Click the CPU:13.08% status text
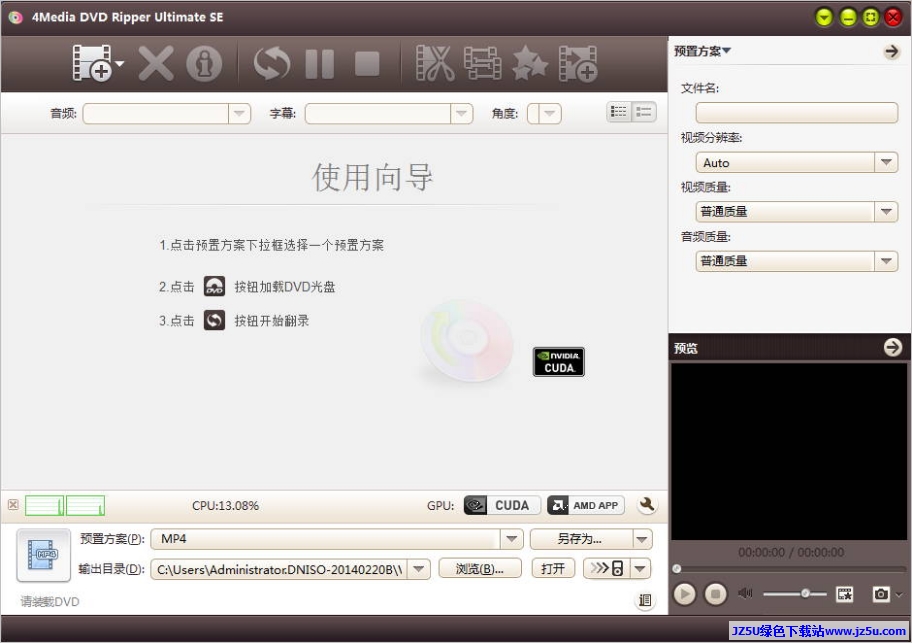 tap(225, 506)
